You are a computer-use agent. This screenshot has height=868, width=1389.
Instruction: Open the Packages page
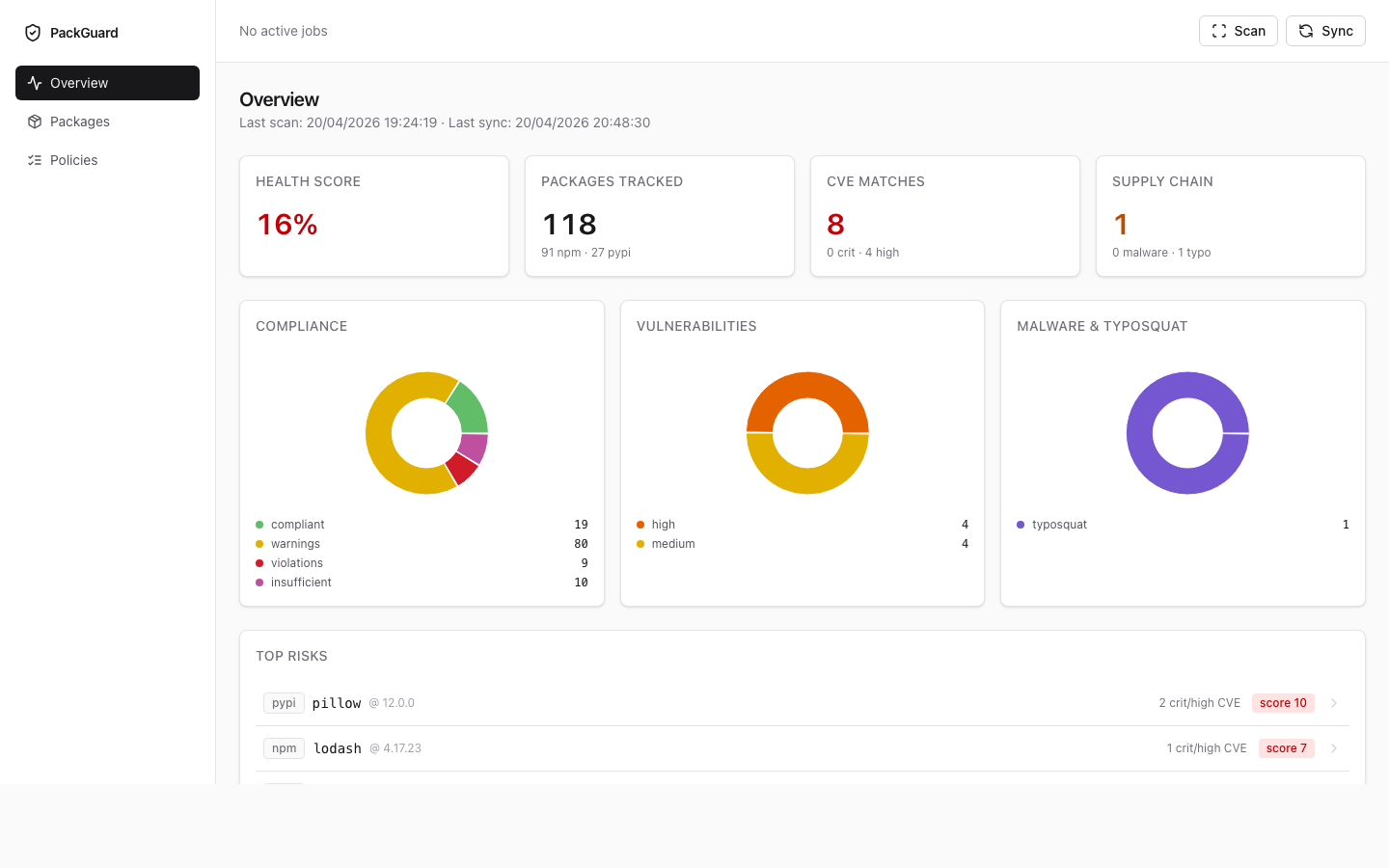click(80, 122)
